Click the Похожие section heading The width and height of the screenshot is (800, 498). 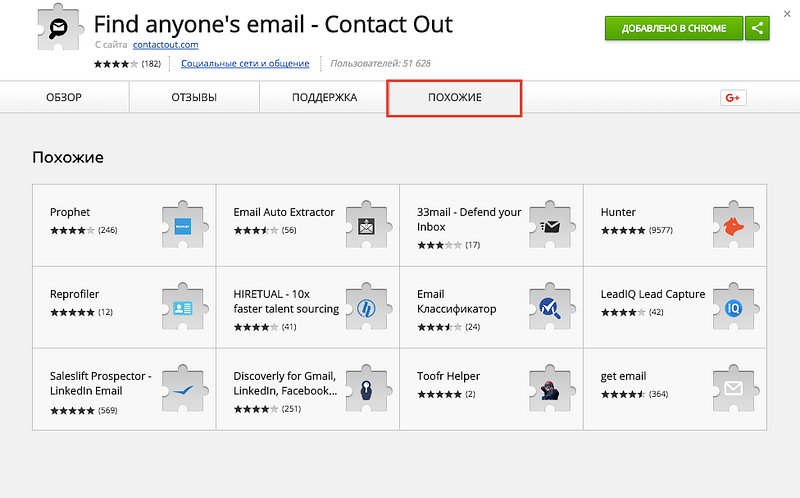[68, 157]
